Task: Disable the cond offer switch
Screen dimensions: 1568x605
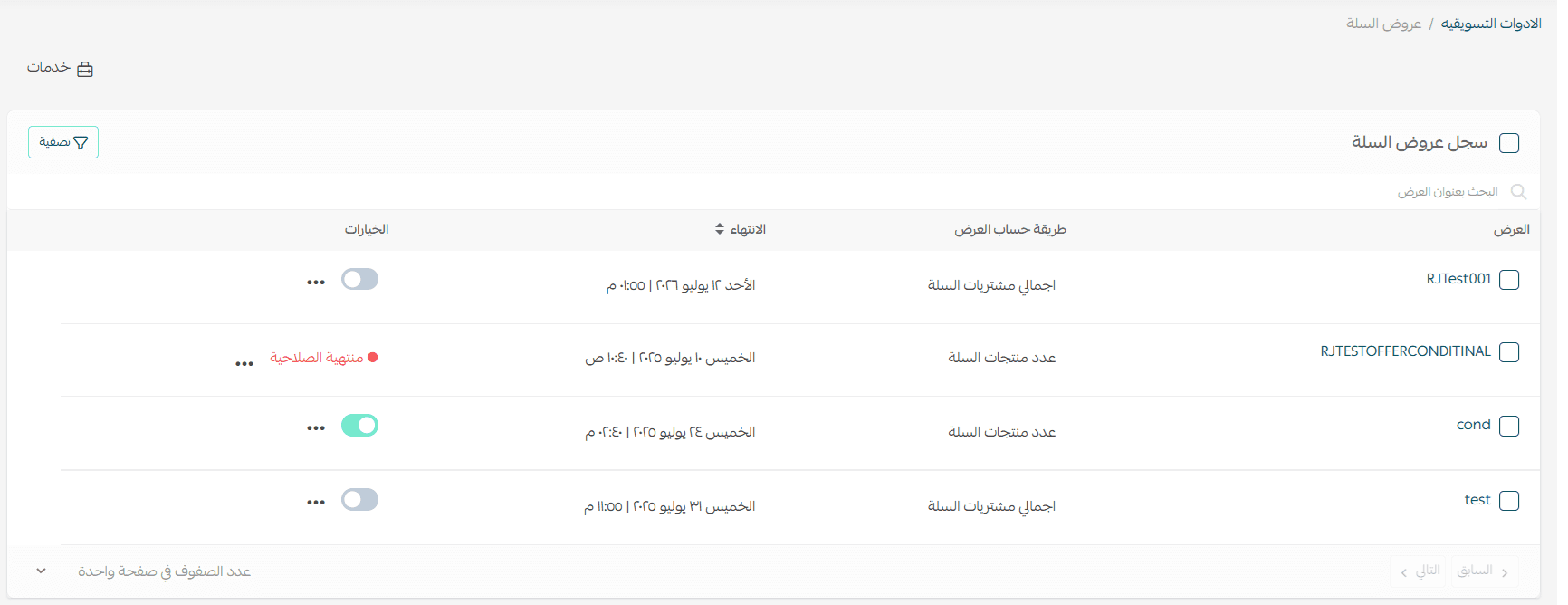Action: (x=359, y=425)
